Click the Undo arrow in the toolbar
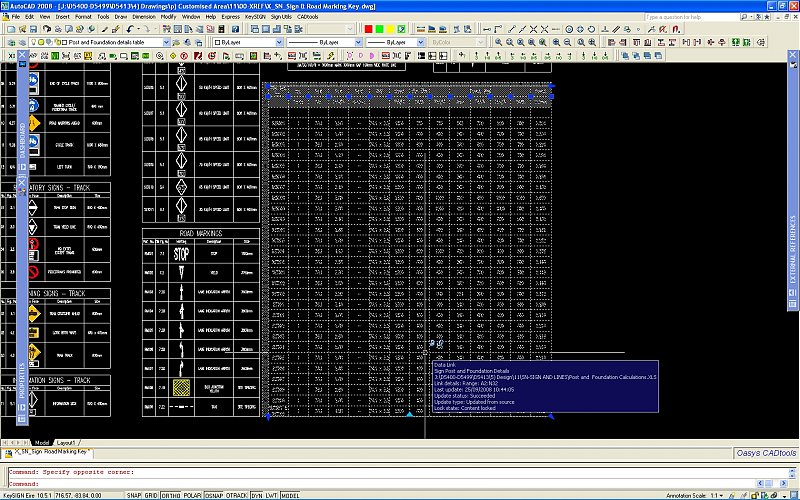 130,30
